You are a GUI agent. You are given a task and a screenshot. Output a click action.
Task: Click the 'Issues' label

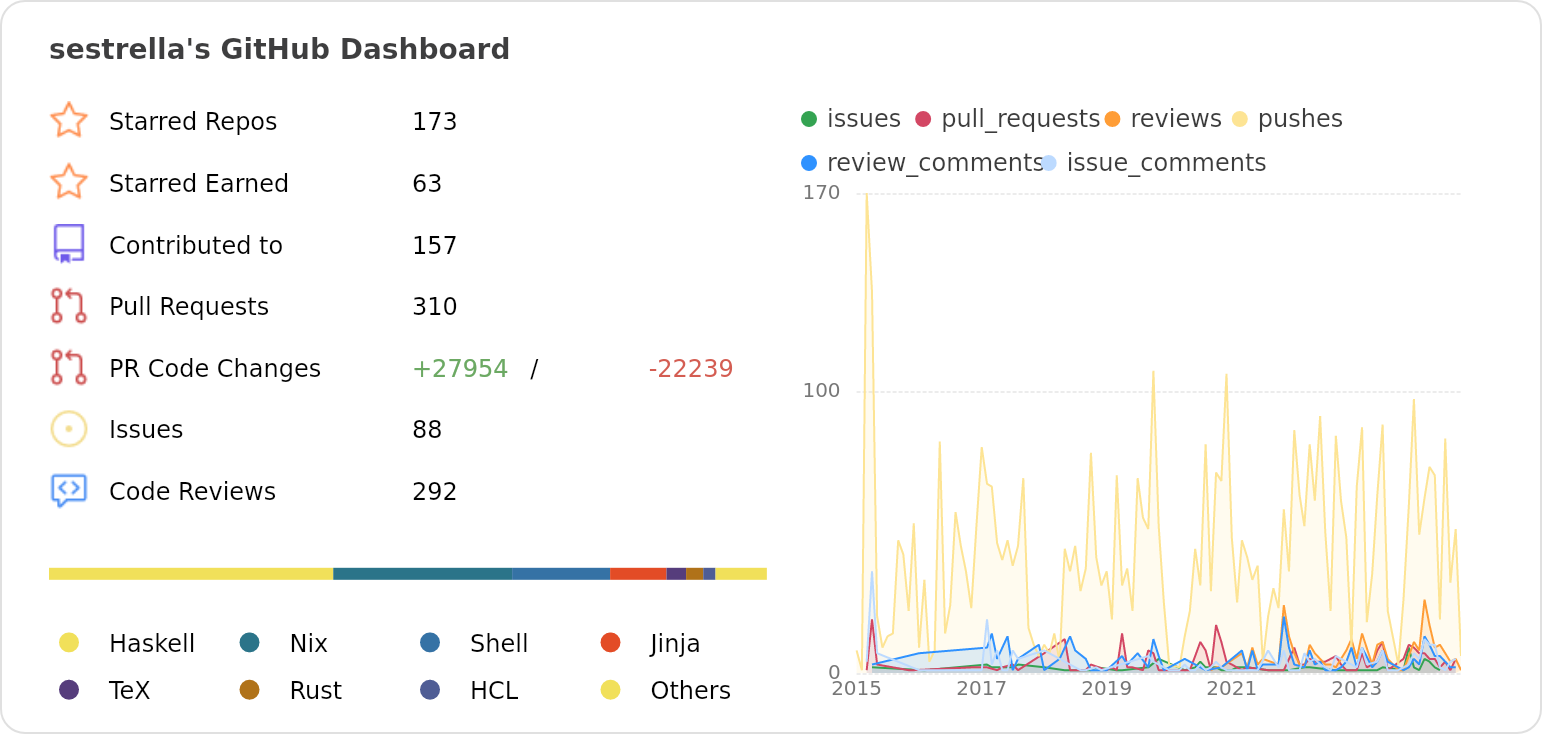(x=146, y=430)
